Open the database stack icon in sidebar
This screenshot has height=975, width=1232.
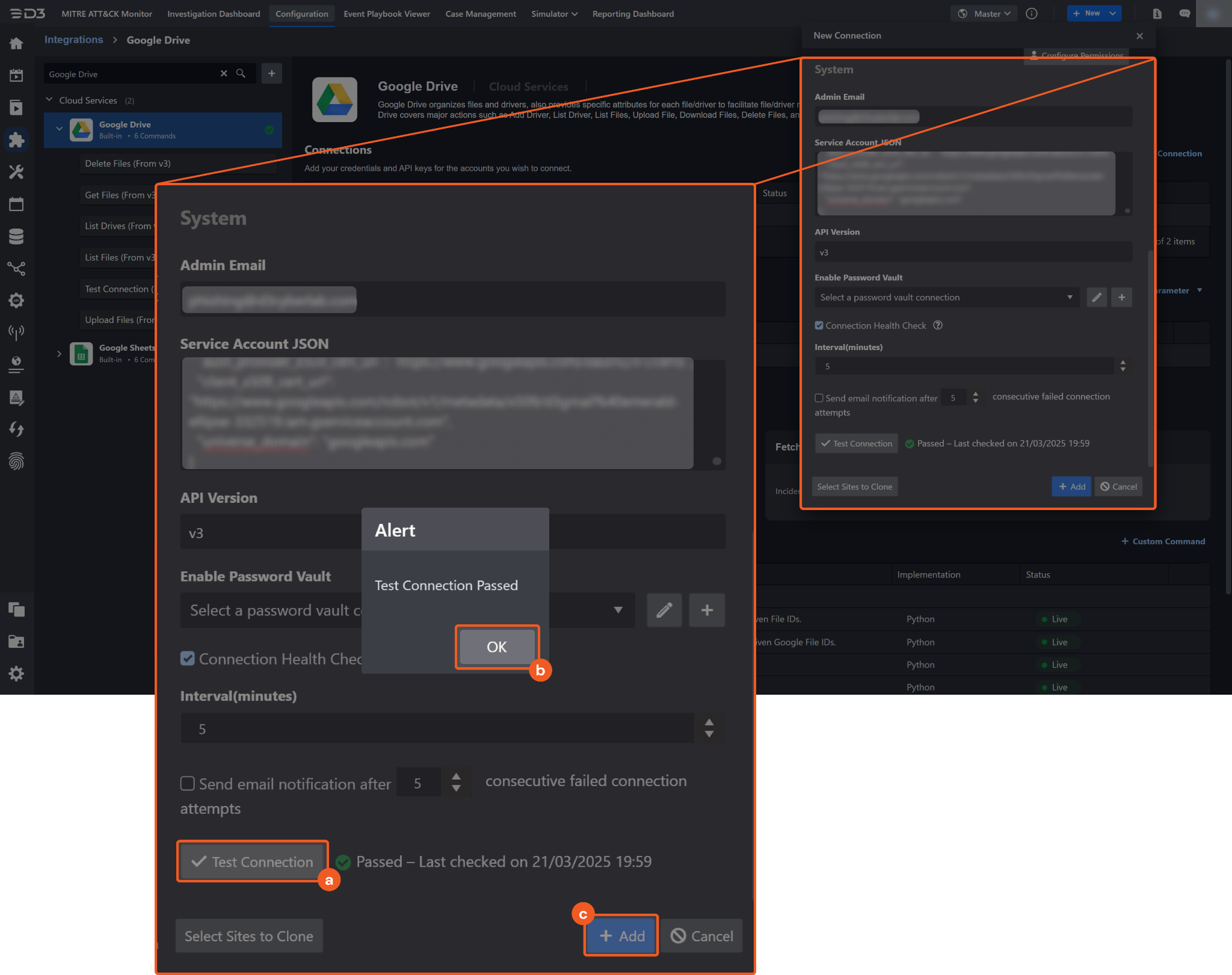click(x=16, y=236)
